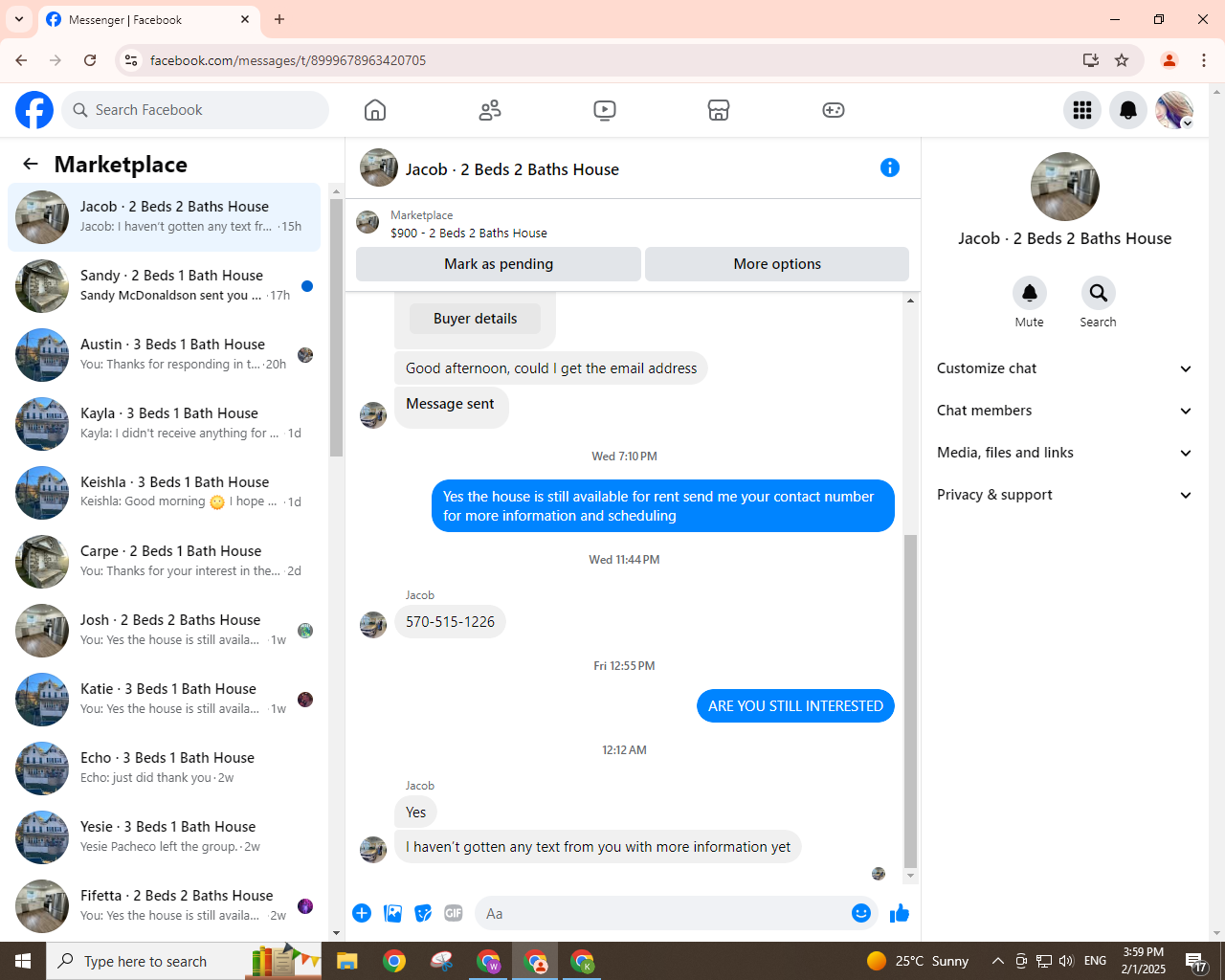Attach a photo with image icon
Image resolution: width=1225 pixels, height=980 pixels.
392,913
